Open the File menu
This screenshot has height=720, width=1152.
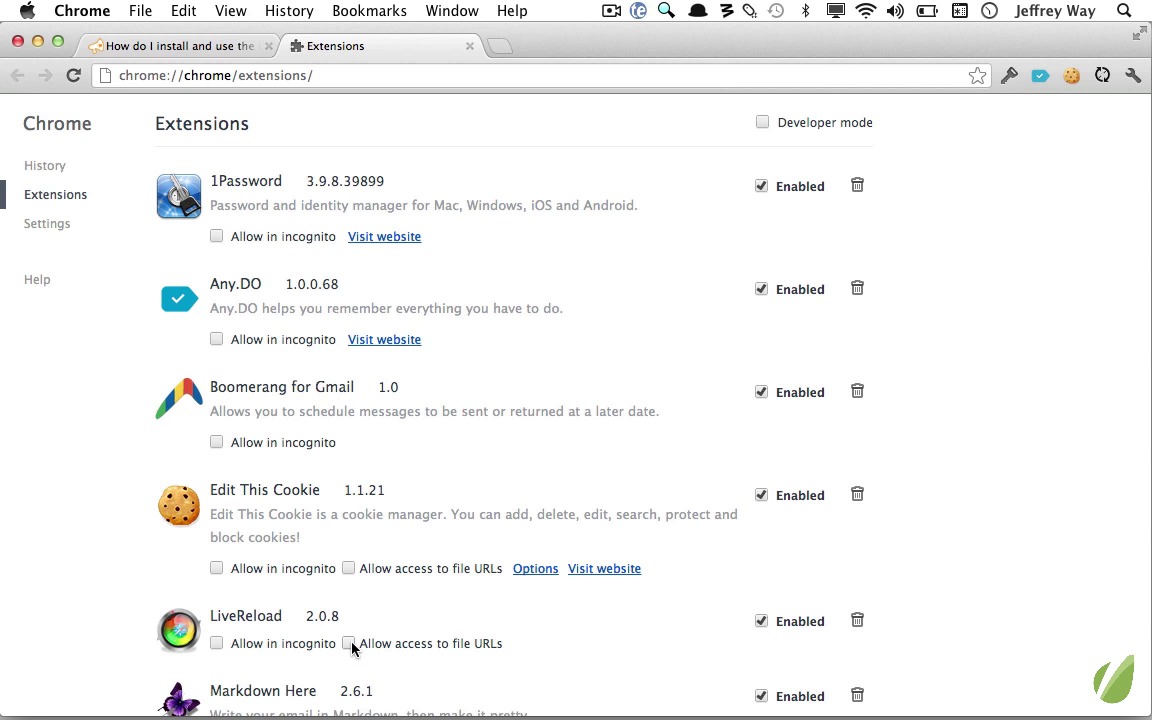click(x=140, y=10)
